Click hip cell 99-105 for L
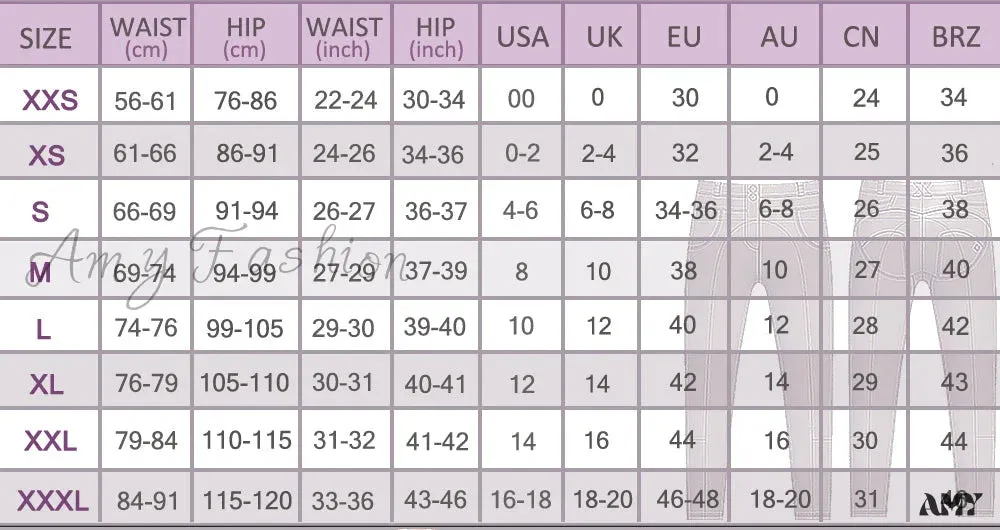The height and width of the screenshot is (530, 1000). click(244, 328)
